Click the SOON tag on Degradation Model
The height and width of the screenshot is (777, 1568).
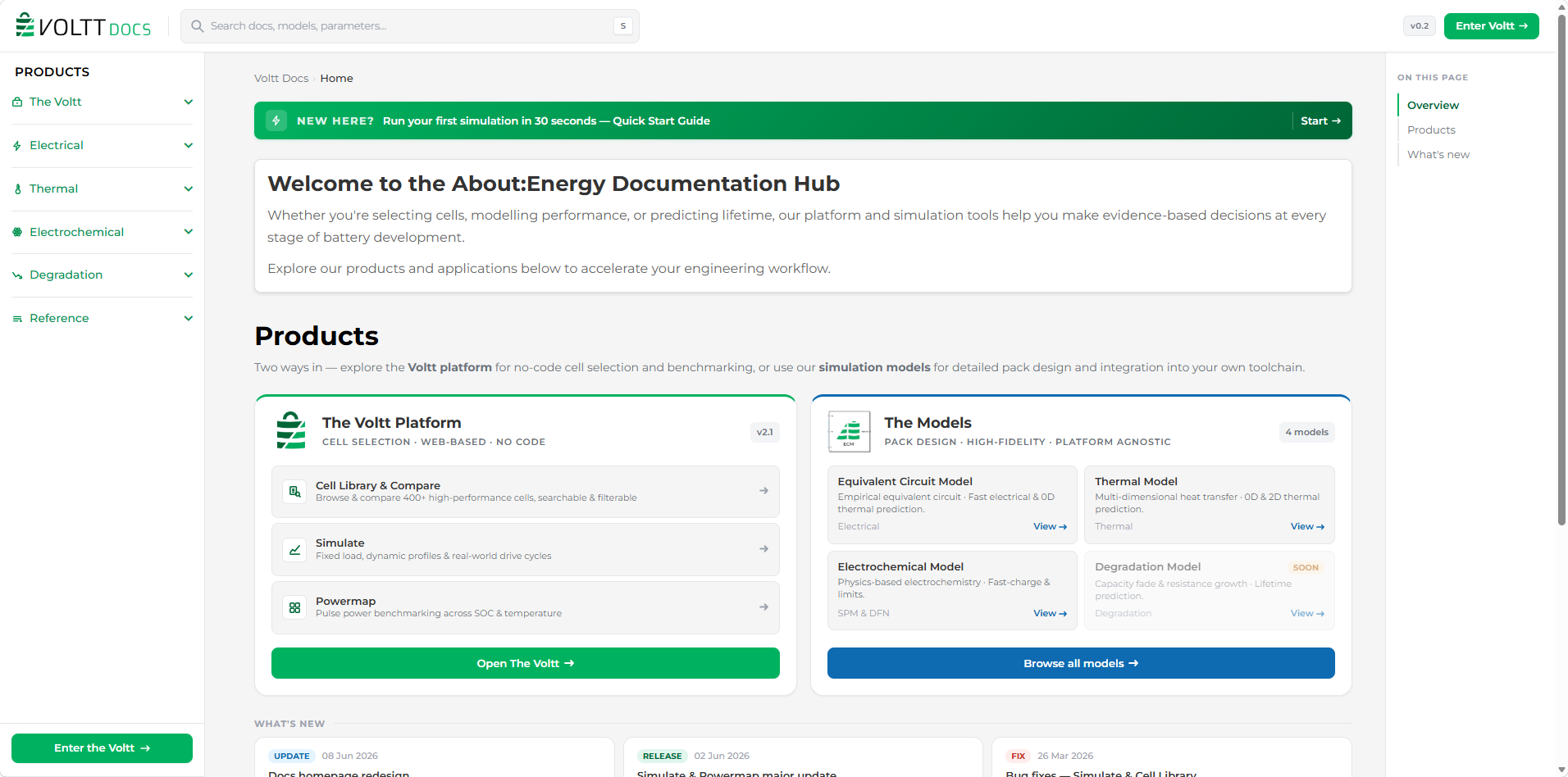pos(1306,567)
